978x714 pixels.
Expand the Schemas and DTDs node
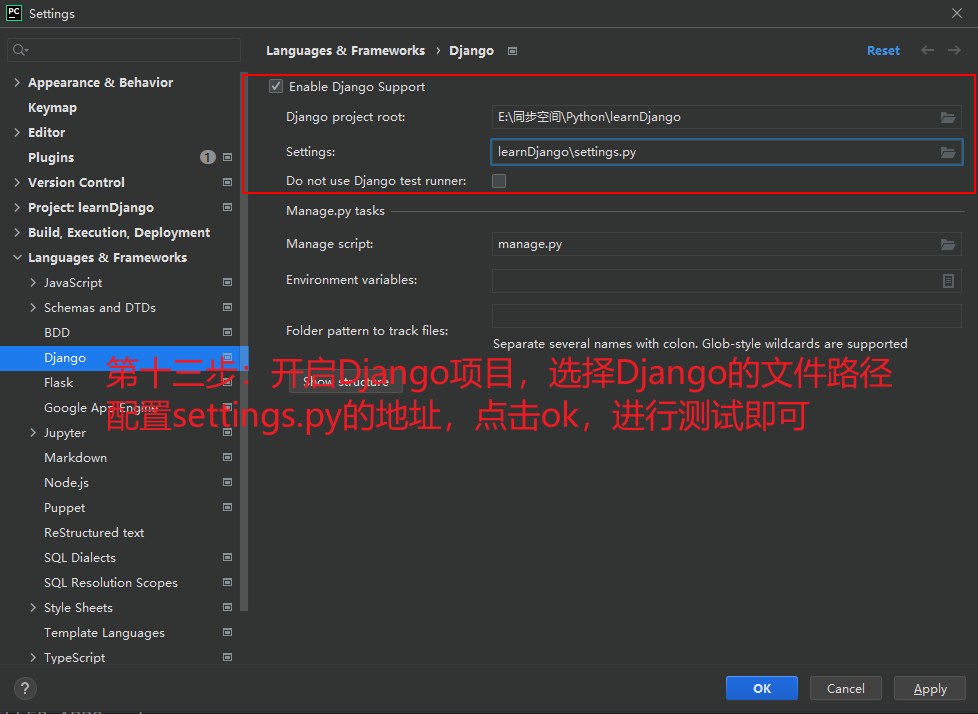click(x=33, y=307)
